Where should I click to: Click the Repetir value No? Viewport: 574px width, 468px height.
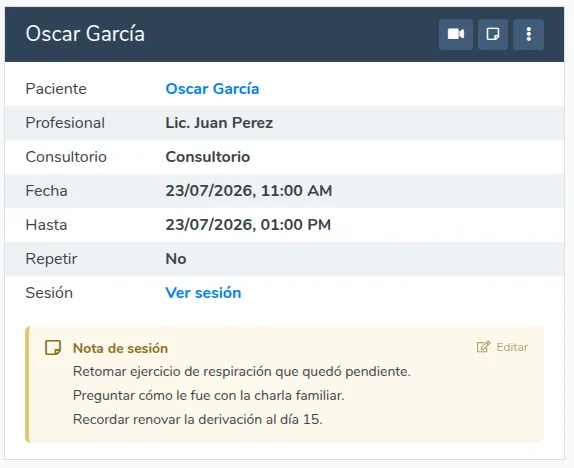click(x=176, y=259)
